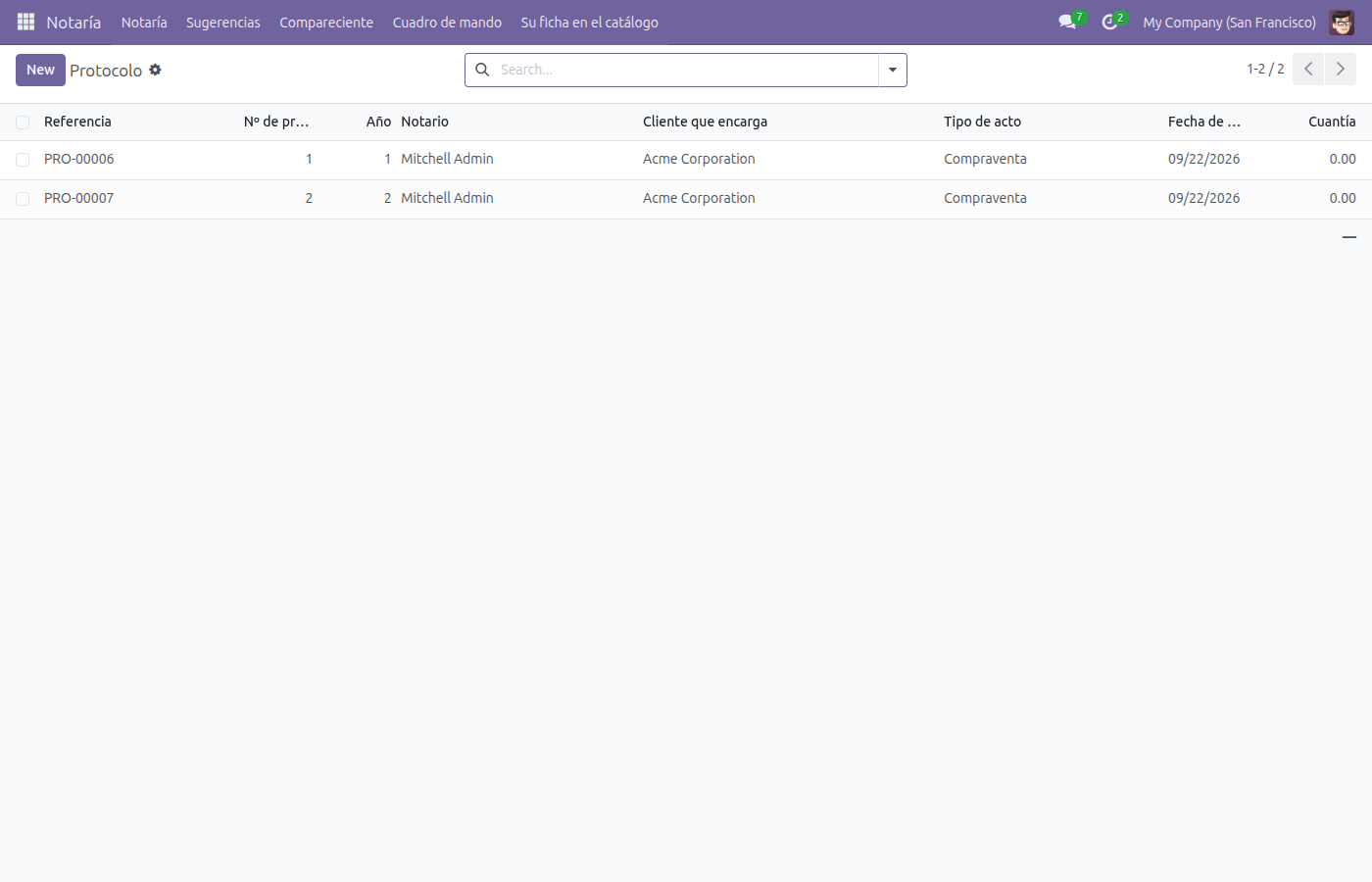1372x882 pixels.
Task: Click 0.00 amount in PRO-00007 row
Action: tap(1343, 198)
